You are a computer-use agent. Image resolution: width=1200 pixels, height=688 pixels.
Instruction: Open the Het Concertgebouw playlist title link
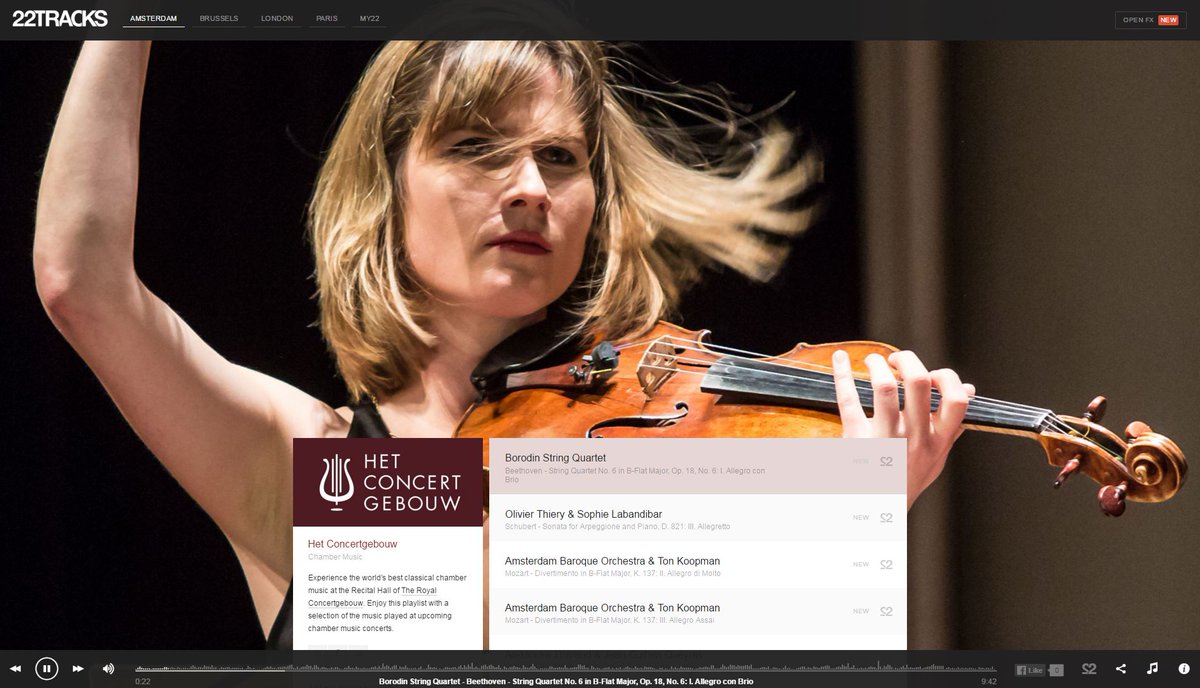click(352, 544)
